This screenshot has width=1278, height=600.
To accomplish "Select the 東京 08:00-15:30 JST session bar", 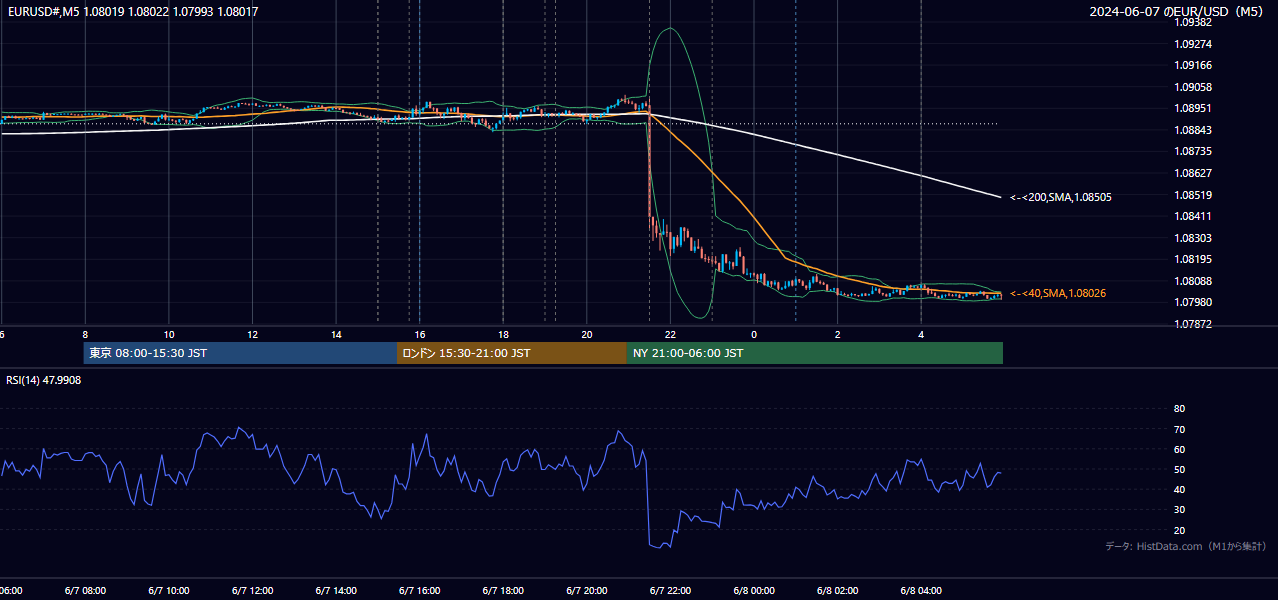I will [240, 353].
